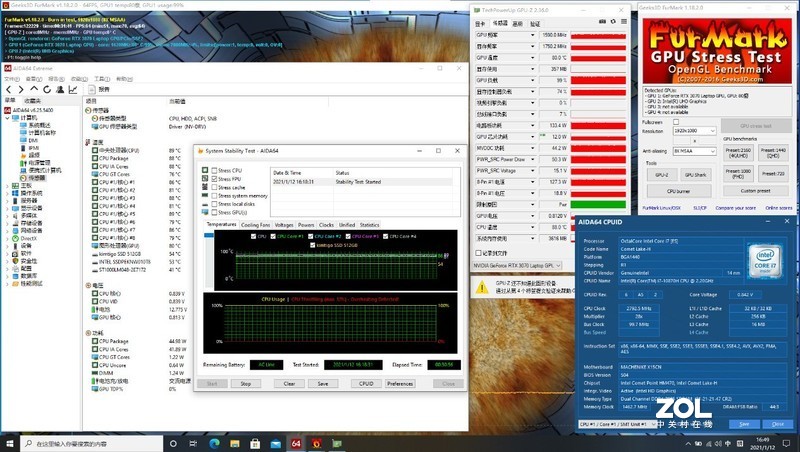This screenshot has height=452, width=800.
Task: Click the Clear button in Stability Test
Action: tap(289, 384)
